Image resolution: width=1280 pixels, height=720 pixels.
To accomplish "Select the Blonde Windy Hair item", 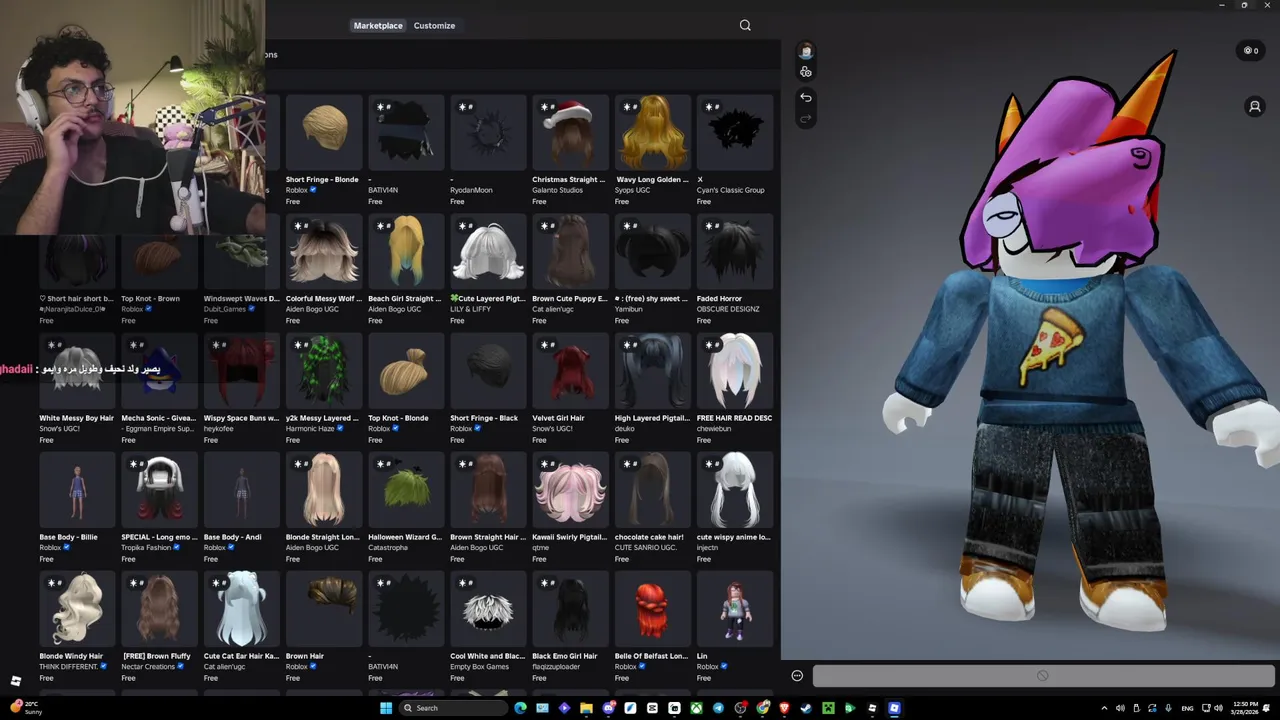I will pyautogui.click(x=77, y=609).
